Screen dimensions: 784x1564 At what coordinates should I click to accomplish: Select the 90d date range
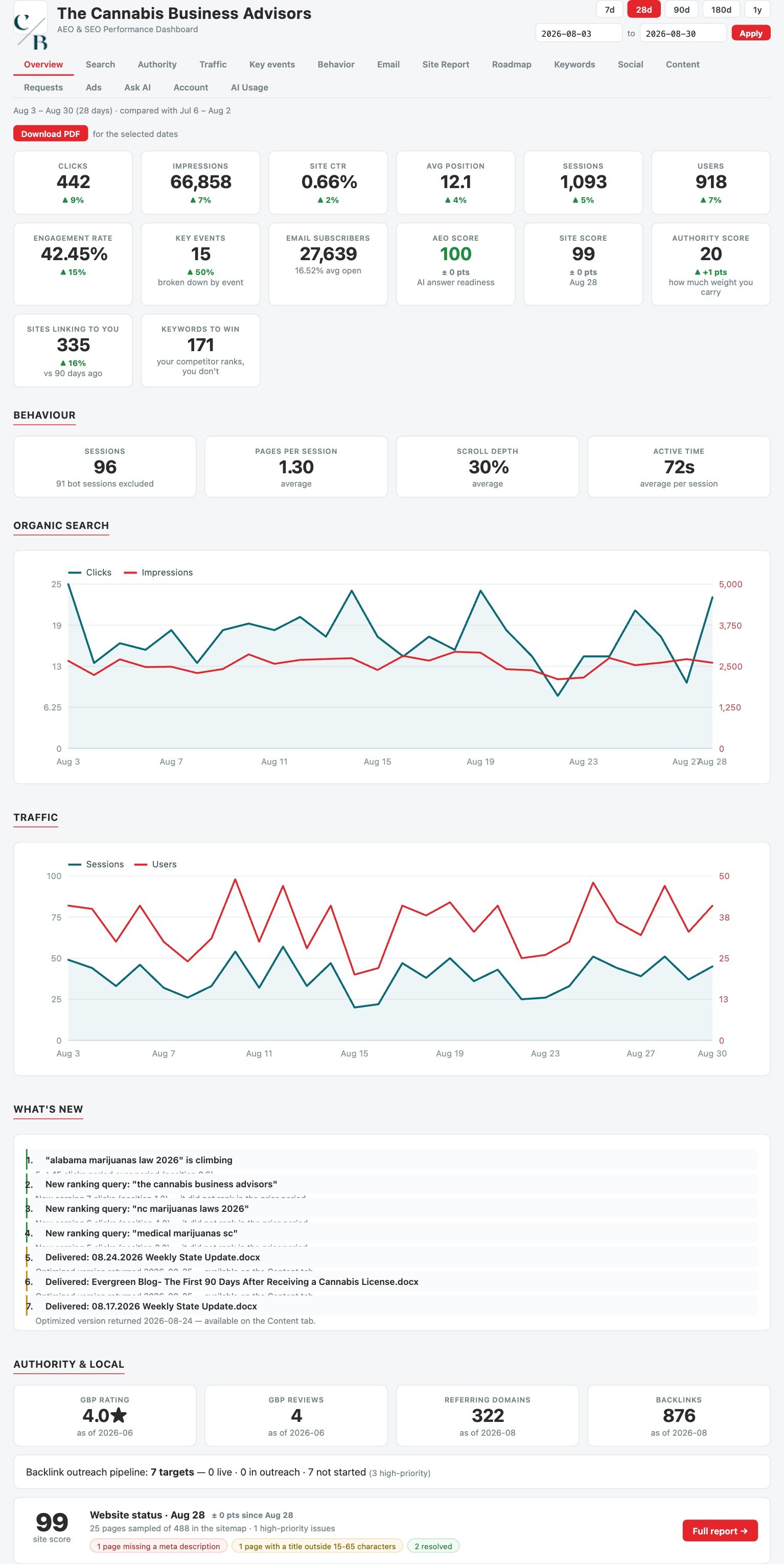pos(681,10)
